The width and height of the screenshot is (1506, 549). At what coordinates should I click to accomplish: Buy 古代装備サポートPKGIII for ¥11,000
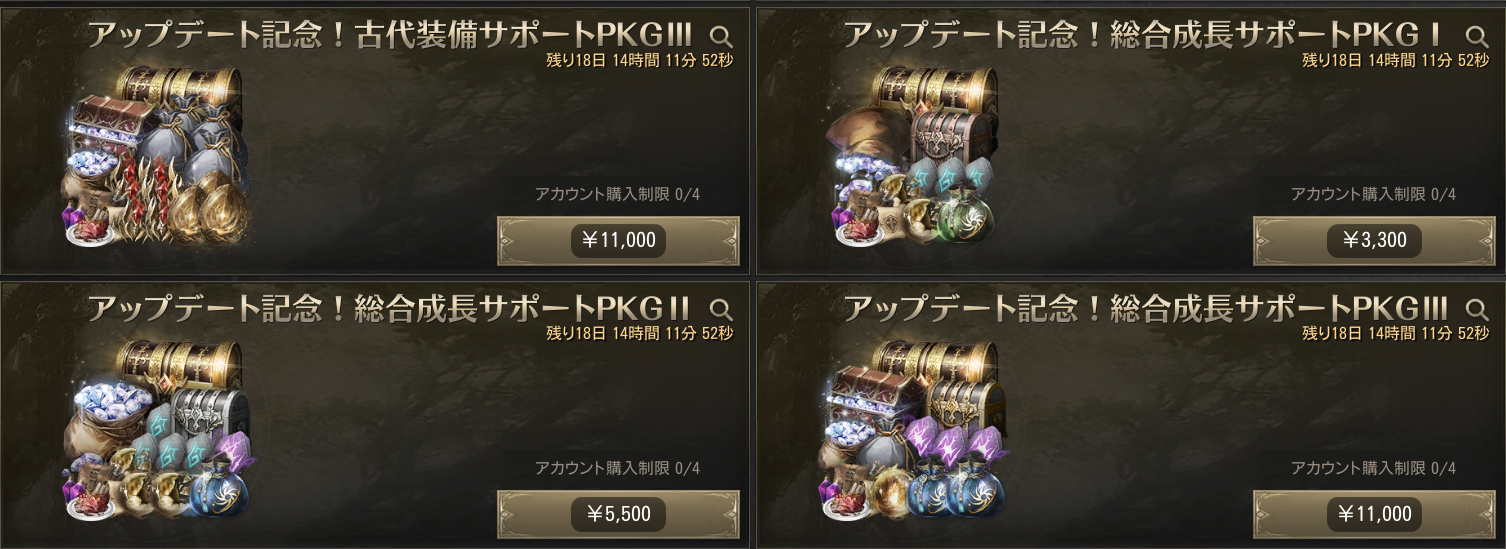[618, 241]
